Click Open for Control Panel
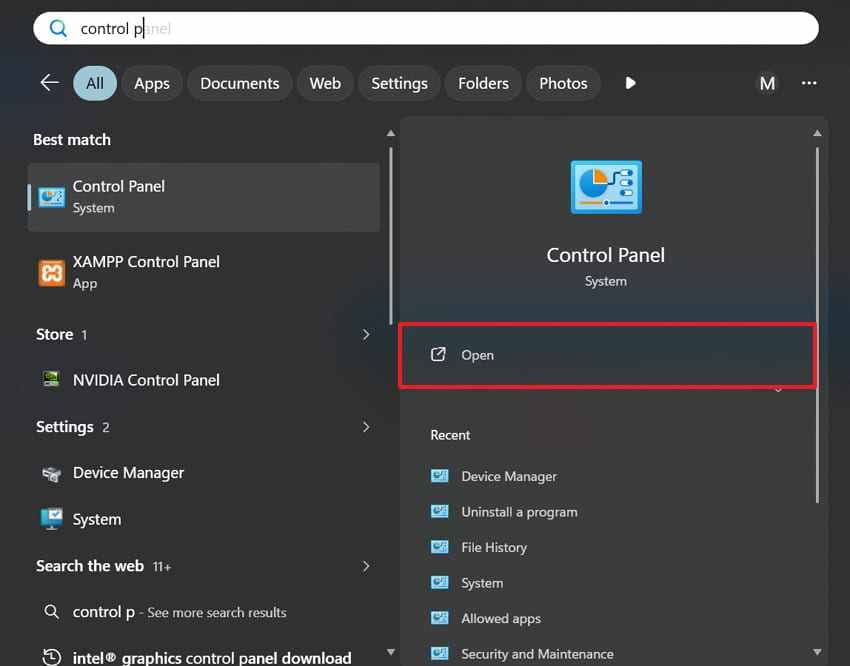Image resolution: width=850 pixels, height=666 pixels. pyautogui.click(x=607, y=355)
